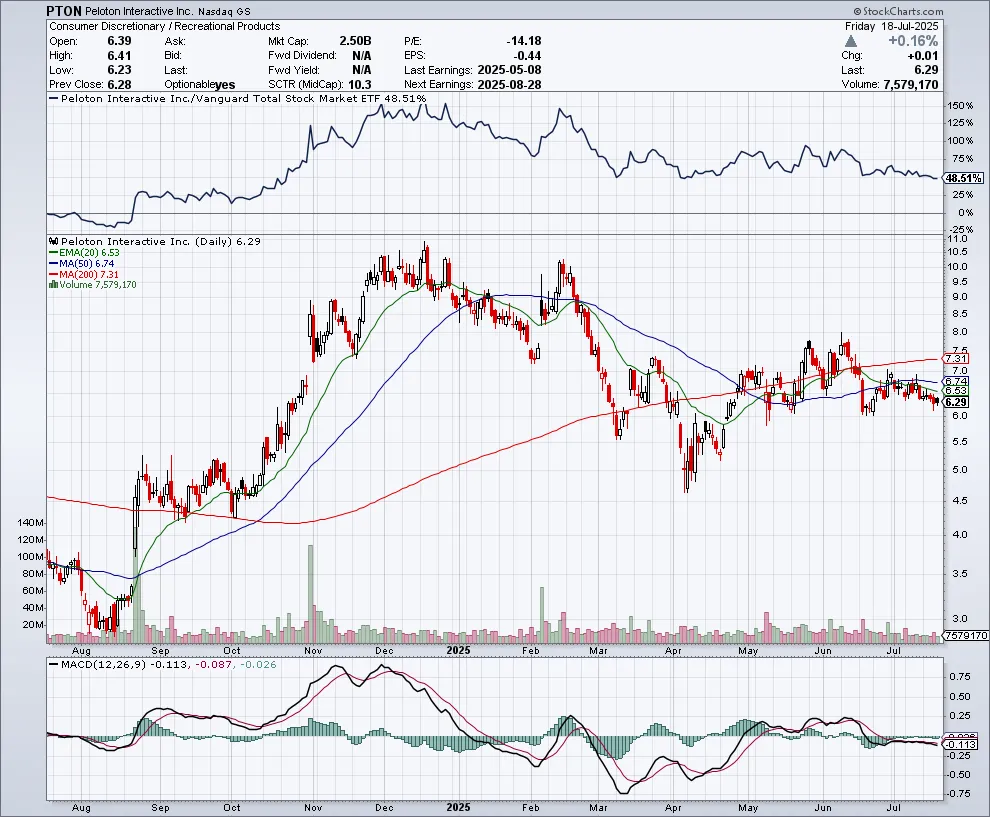Click the Peloton/Vanguard Total Stock Market ETF legend
Image resolution: width=990 pixels, height=817 pixels.
[238, 98]
